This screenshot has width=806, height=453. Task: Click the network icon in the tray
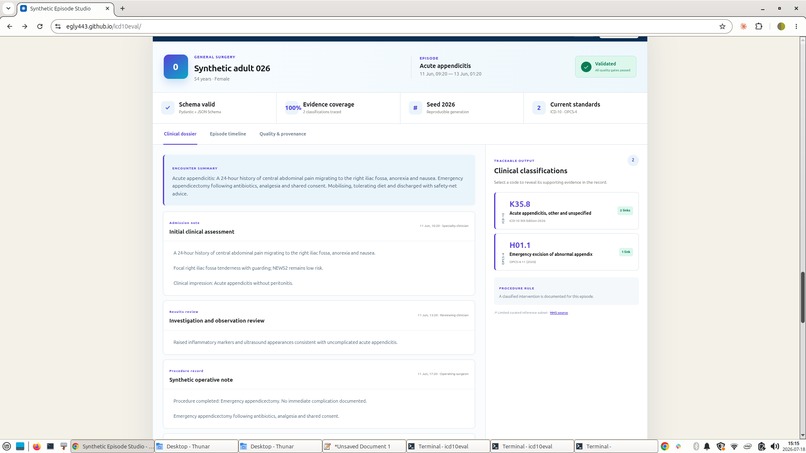click(734, 446)
